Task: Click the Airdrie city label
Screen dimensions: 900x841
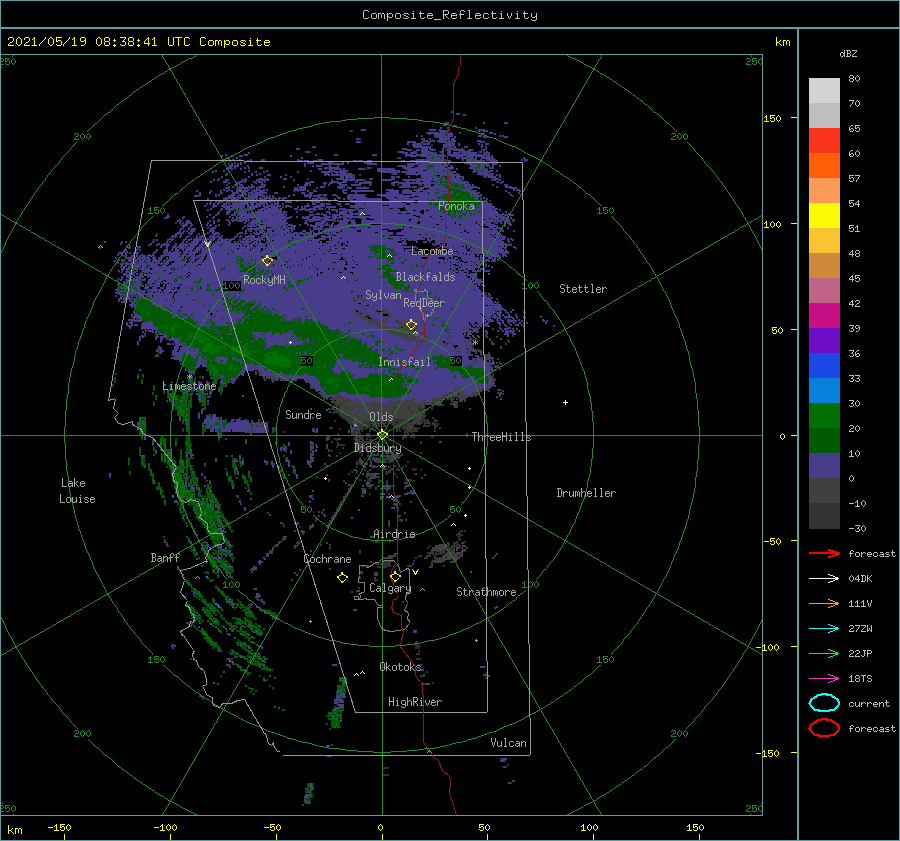Action: (x=394, y=534)
